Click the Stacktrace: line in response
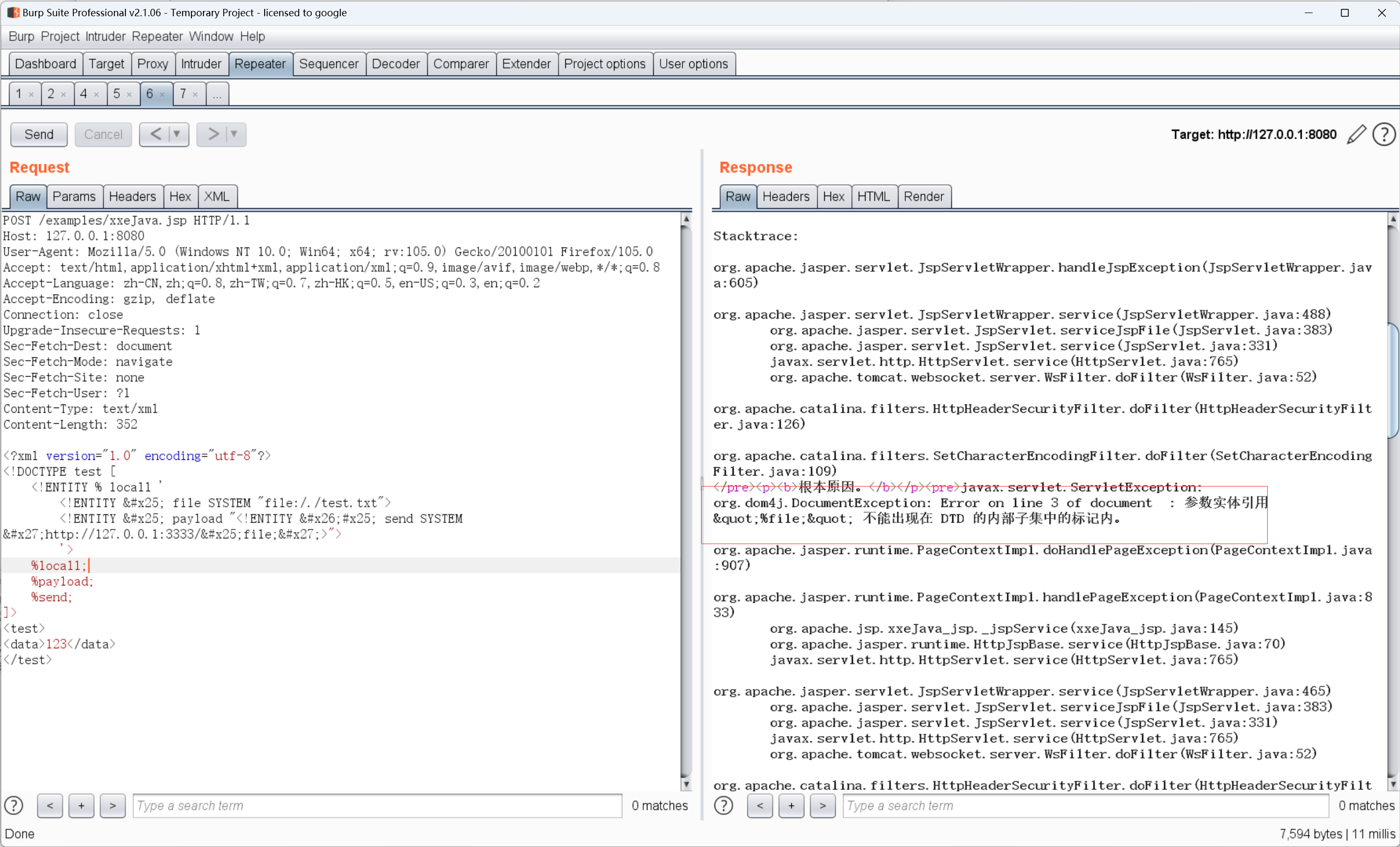The height and width of the screenshot is (847, 1400). (x=756, y=236)
